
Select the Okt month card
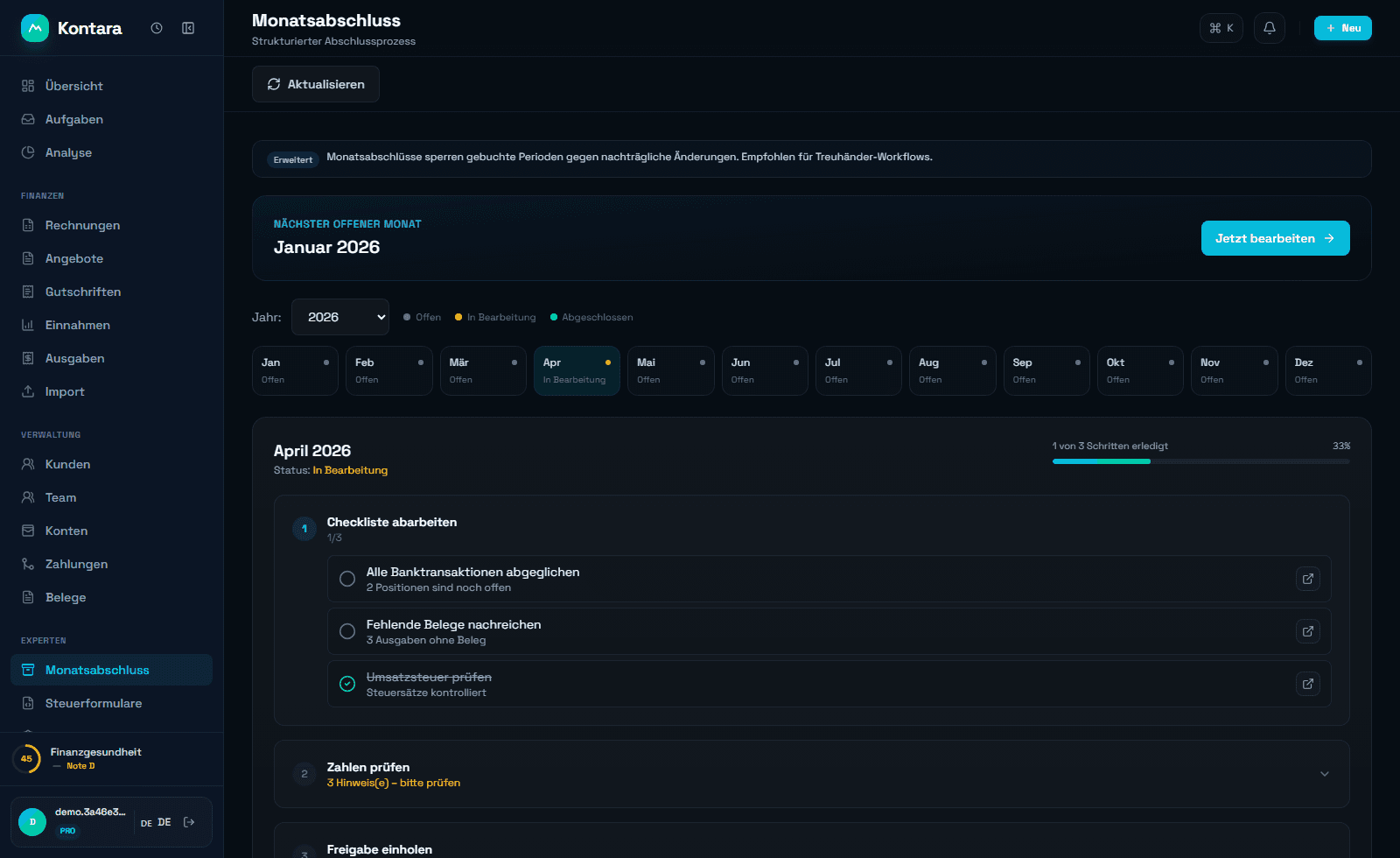coord(1140,370)
